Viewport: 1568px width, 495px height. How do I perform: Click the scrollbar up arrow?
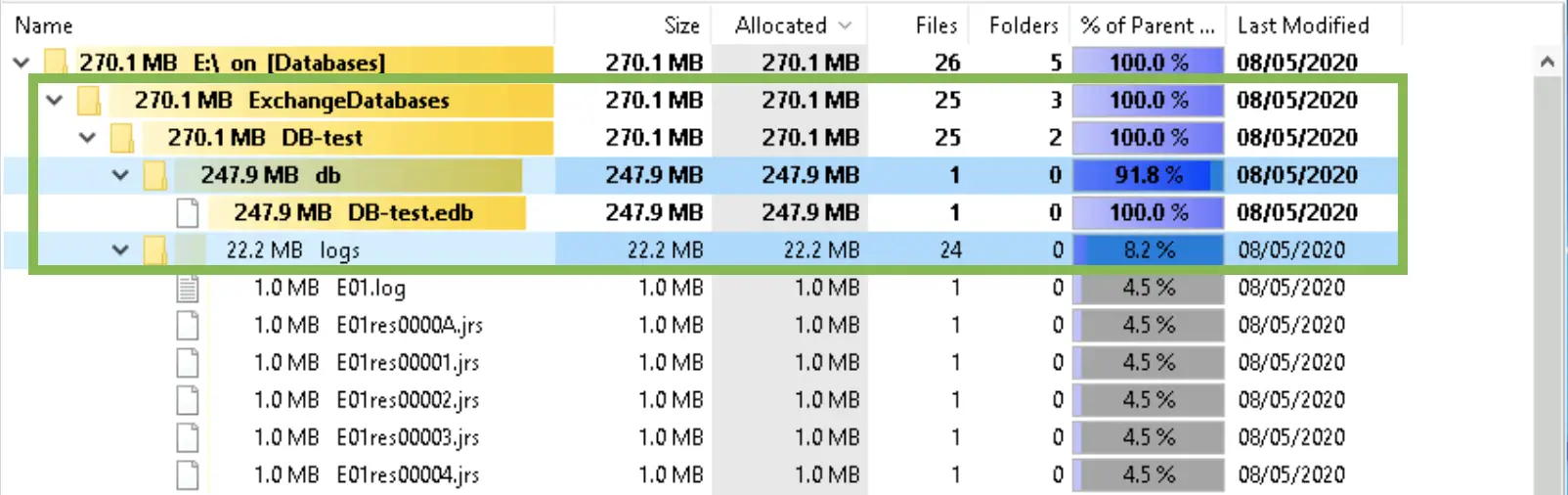(1546, 63)
